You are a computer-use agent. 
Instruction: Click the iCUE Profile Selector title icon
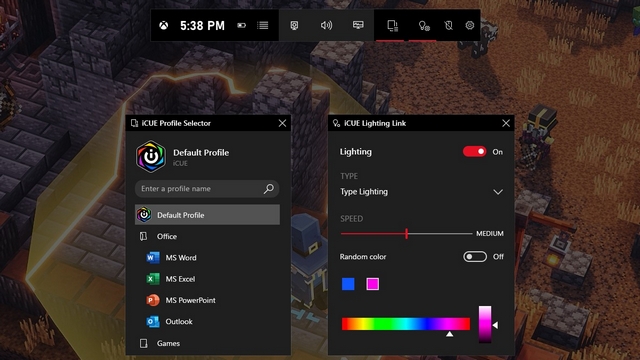[x=134, y=123]
